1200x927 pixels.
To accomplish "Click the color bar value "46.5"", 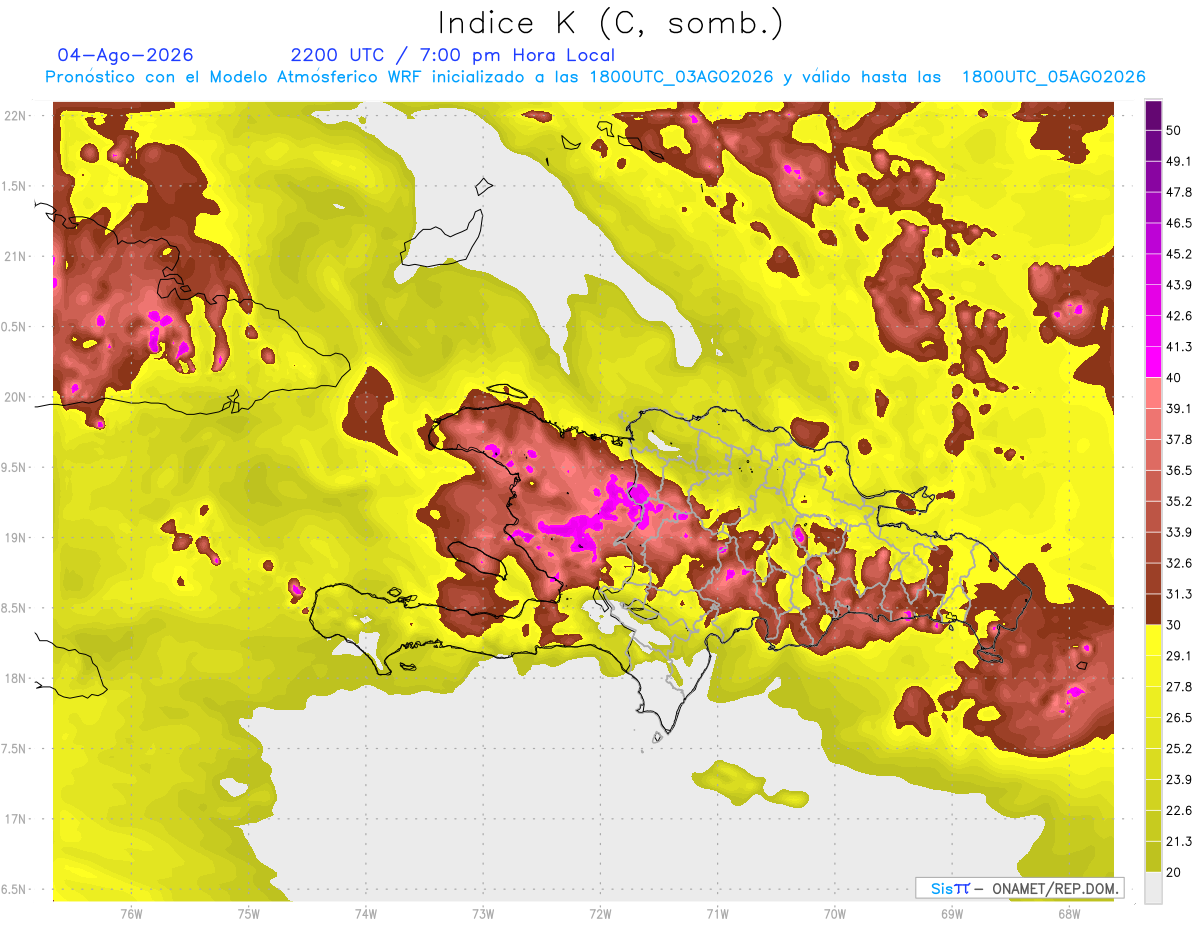I will click(1179, 223).
